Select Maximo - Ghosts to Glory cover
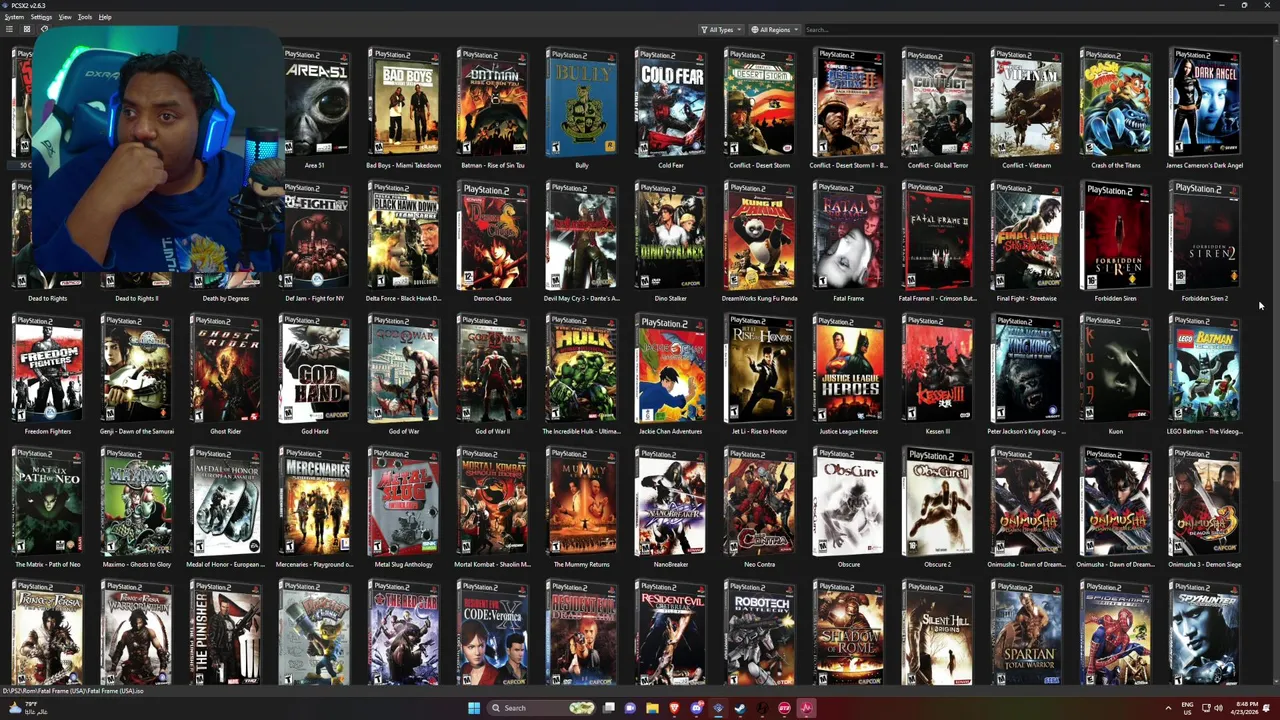Screen dimensions: 1280x720 tap(137, 502)
